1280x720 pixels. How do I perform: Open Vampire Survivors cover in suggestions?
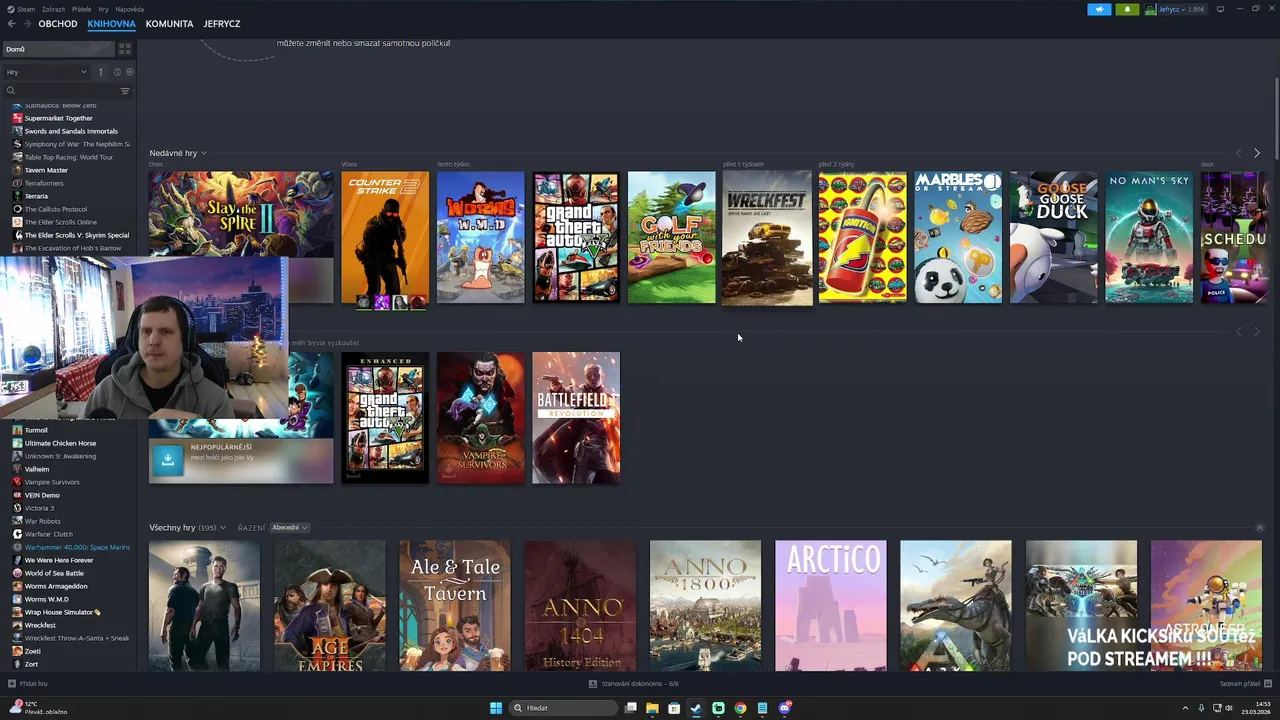pos(480,418)
